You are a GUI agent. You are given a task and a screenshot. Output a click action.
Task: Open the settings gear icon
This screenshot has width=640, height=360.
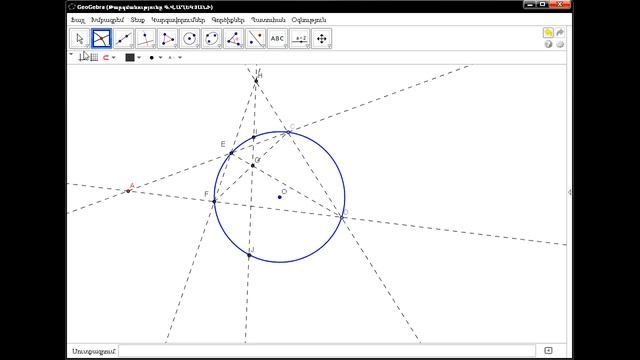click(x=560, y=44)
